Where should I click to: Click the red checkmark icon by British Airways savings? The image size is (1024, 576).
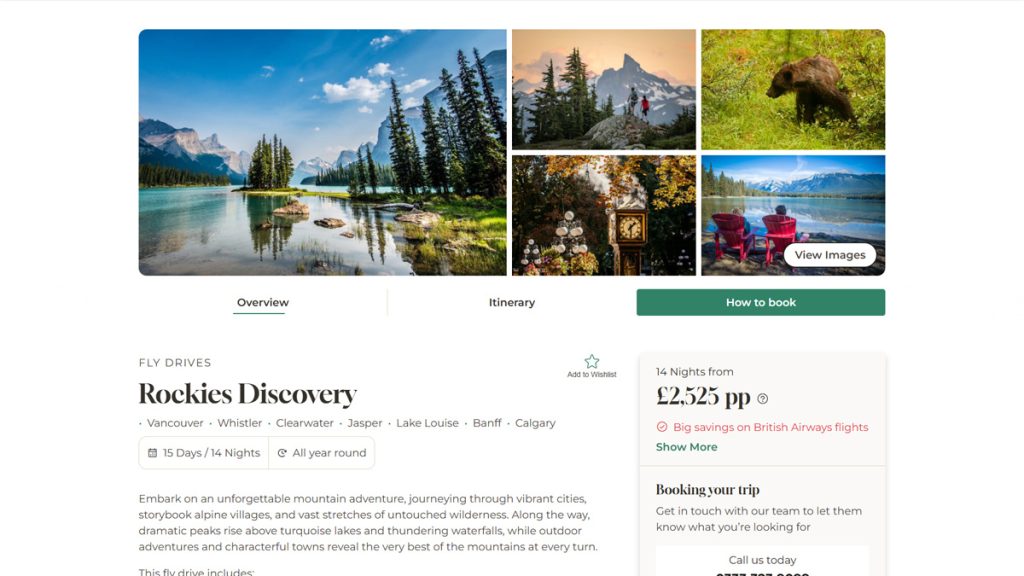click(662, 426)
